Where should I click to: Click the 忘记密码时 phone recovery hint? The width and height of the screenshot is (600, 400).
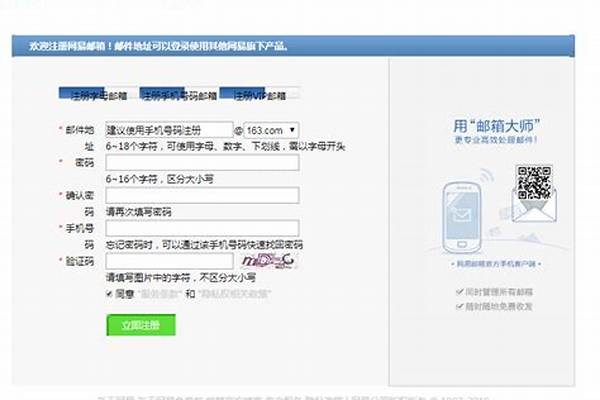pyautogui.click(x=204, y=245)
